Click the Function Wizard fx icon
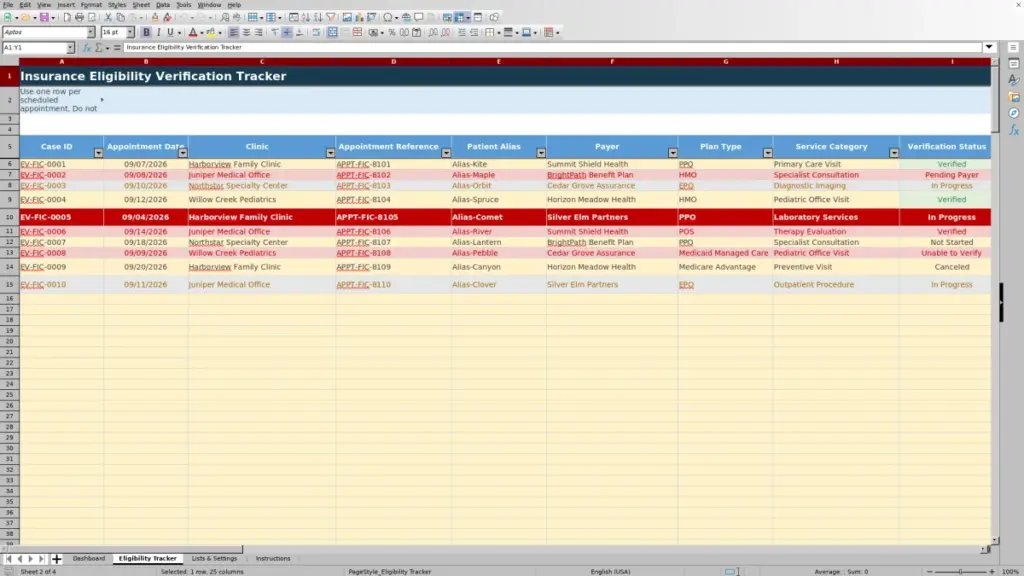Image resolution: width=1024 pixels, height=576 pixels. coord(87,48)
